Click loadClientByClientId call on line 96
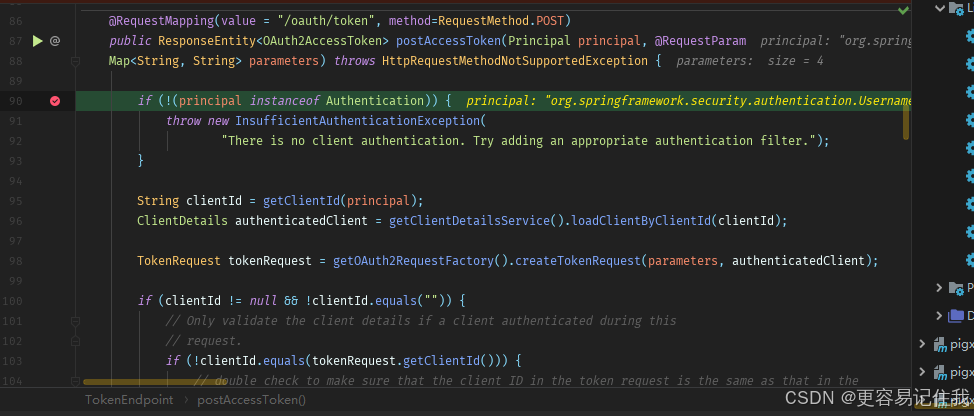The width and height of the screenshot is (974, 416). [x=641, y=221]
